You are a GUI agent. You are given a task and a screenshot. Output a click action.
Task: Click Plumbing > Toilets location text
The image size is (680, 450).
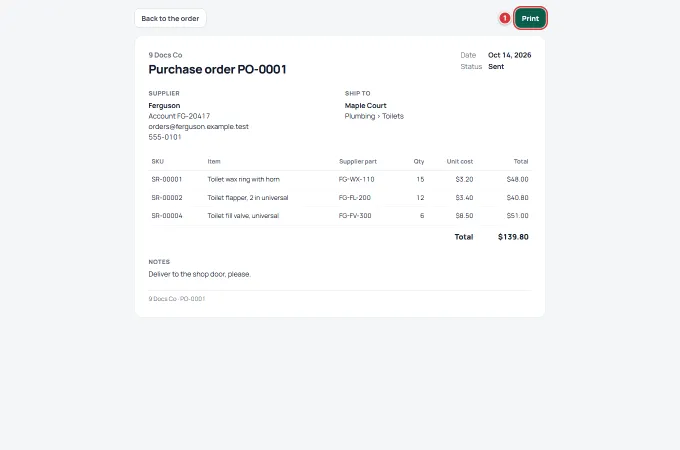coord(374,116)
